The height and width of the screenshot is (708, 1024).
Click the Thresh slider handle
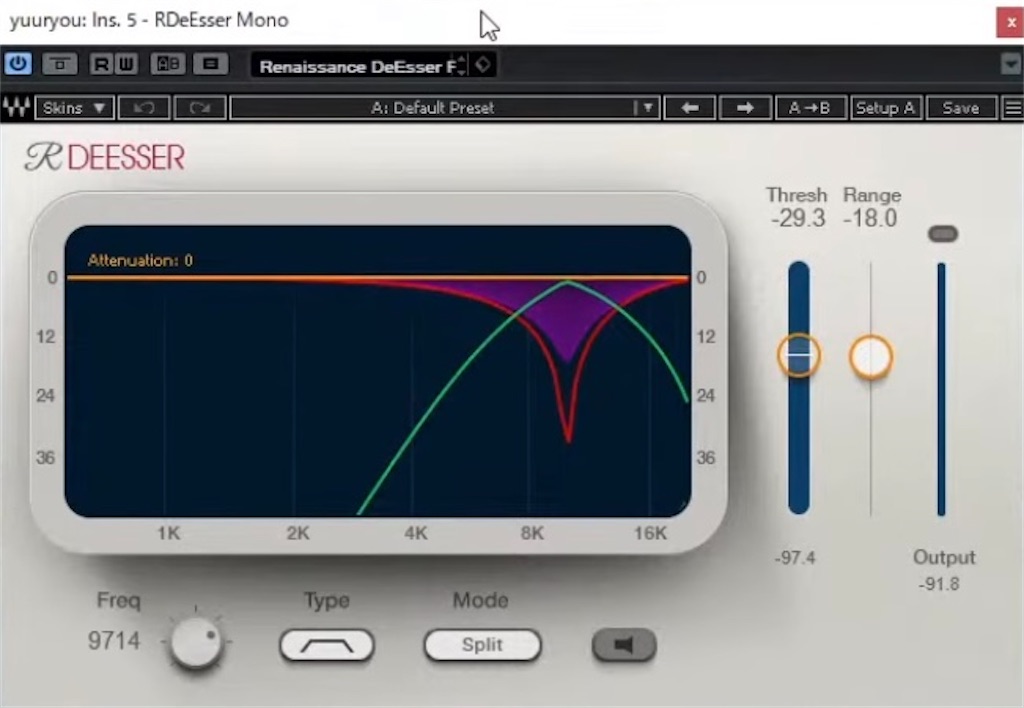pos(799,355)
